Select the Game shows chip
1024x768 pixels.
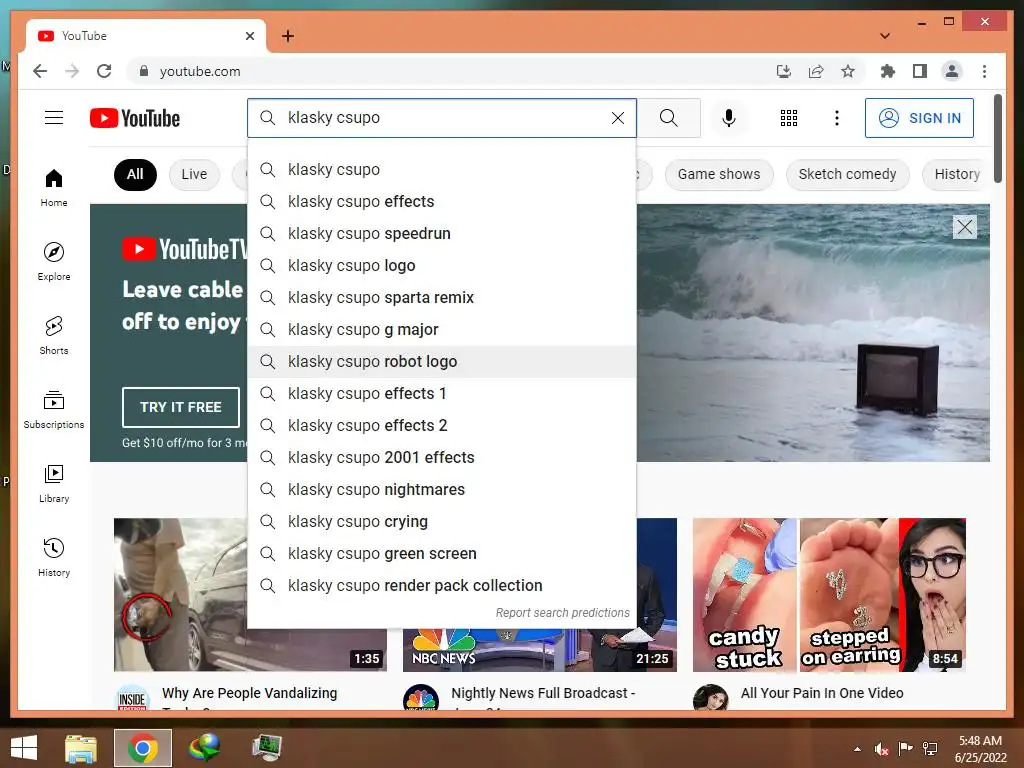[718, 174]
